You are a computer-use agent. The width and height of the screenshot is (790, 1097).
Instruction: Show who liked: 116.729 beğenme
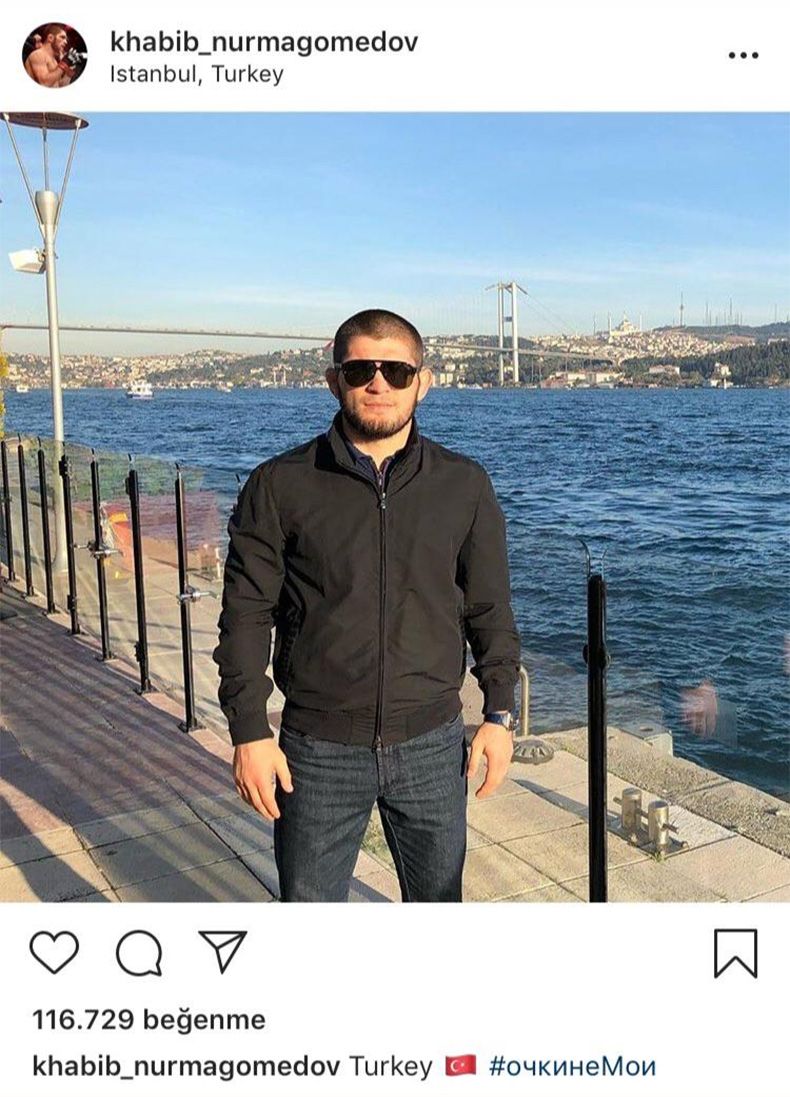pos(148,1019)
